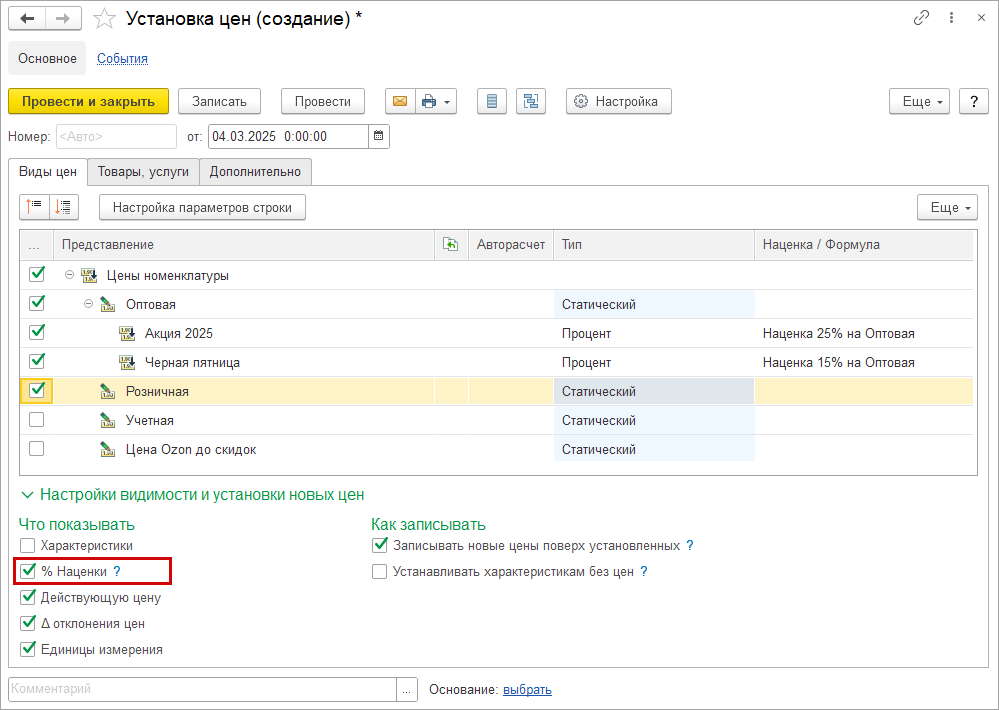Toggle the Характеристики checkbox

click(x=27, y=546)
